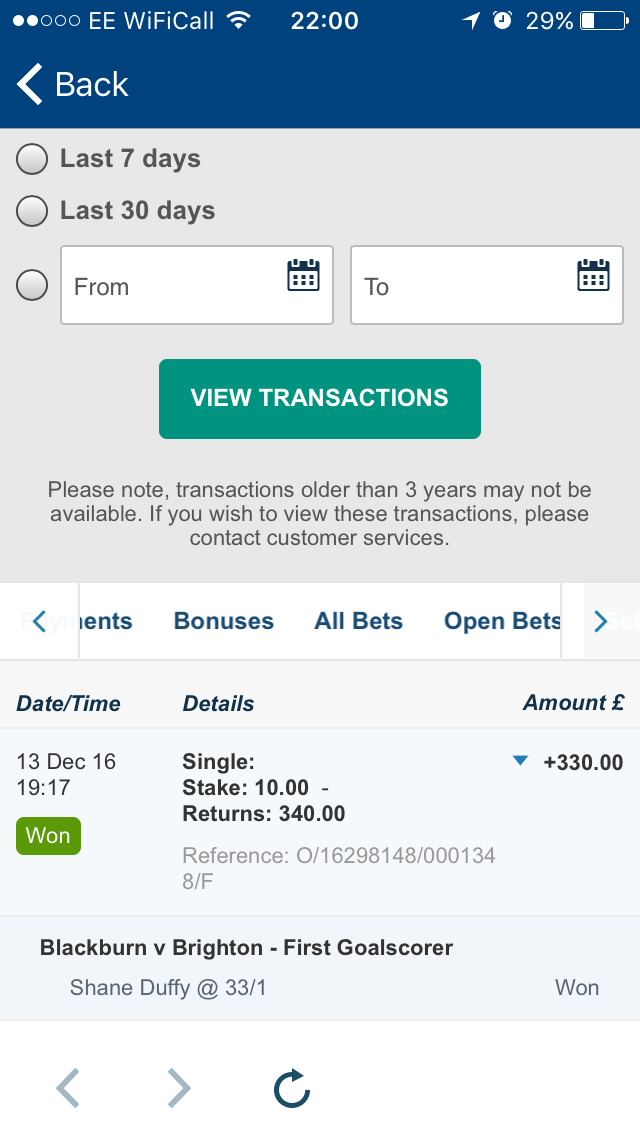The width and height of the screenshot is (640, 1136).
Task: Tap the browser back arrow at bottom
Action: pyautogui.click(x=68, y=1088)
